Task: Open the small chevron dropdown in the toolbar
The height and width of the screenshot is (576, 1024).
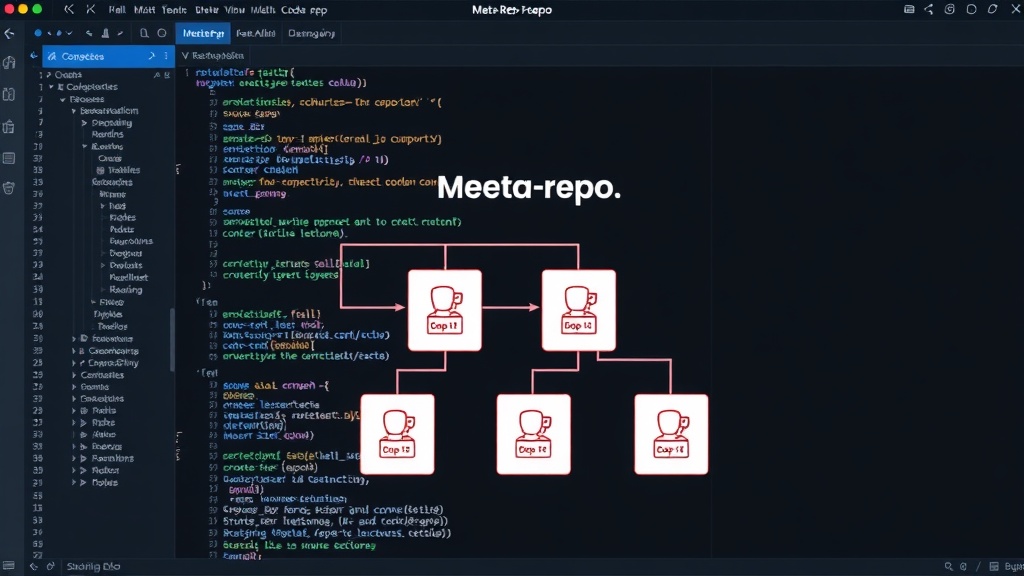Action: click(x=69, y=33)
